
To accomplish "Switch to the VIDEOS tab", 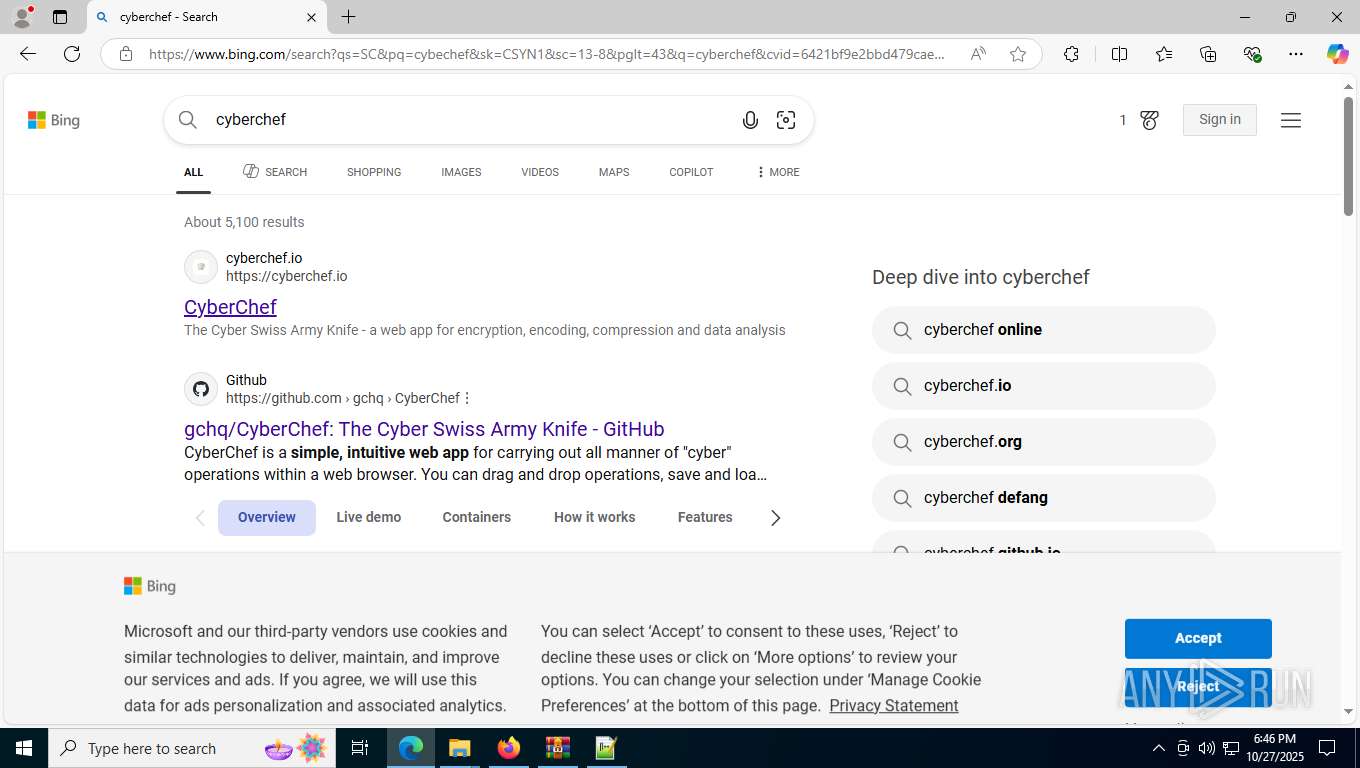I will 540,172.
